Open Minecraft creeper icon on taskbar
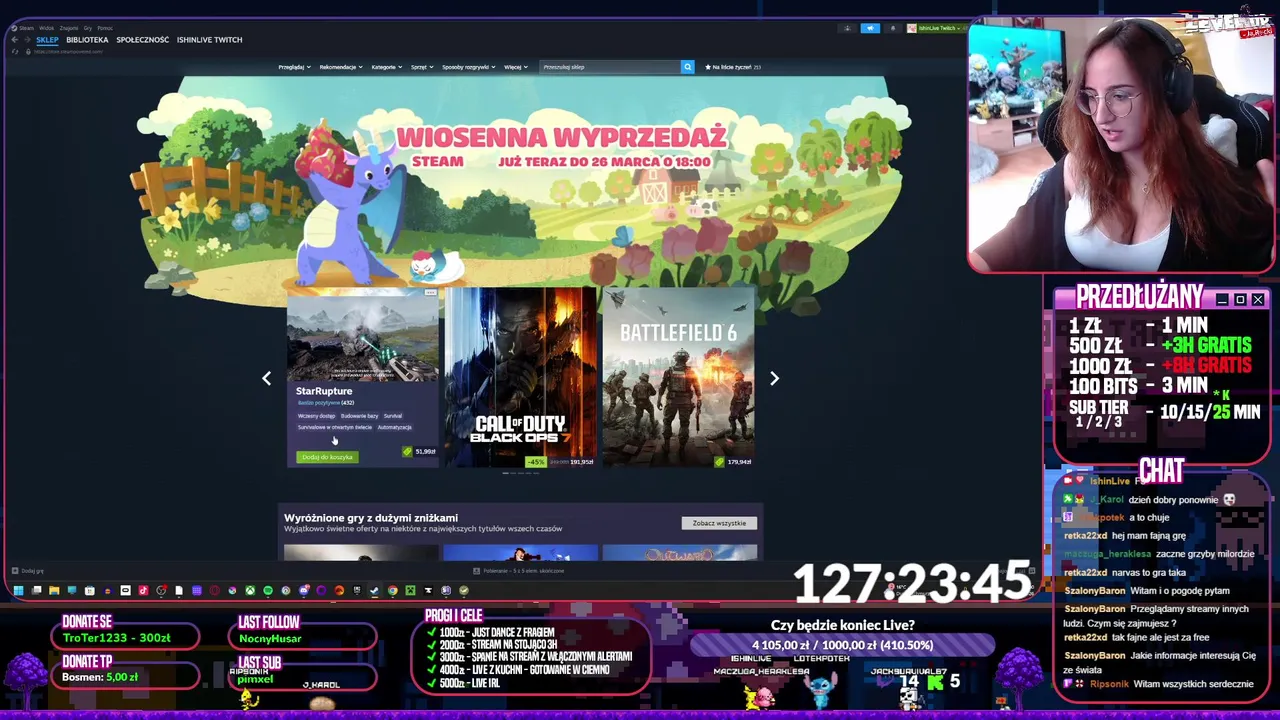This screenshot has height=720, width=1280. point(410,590)
